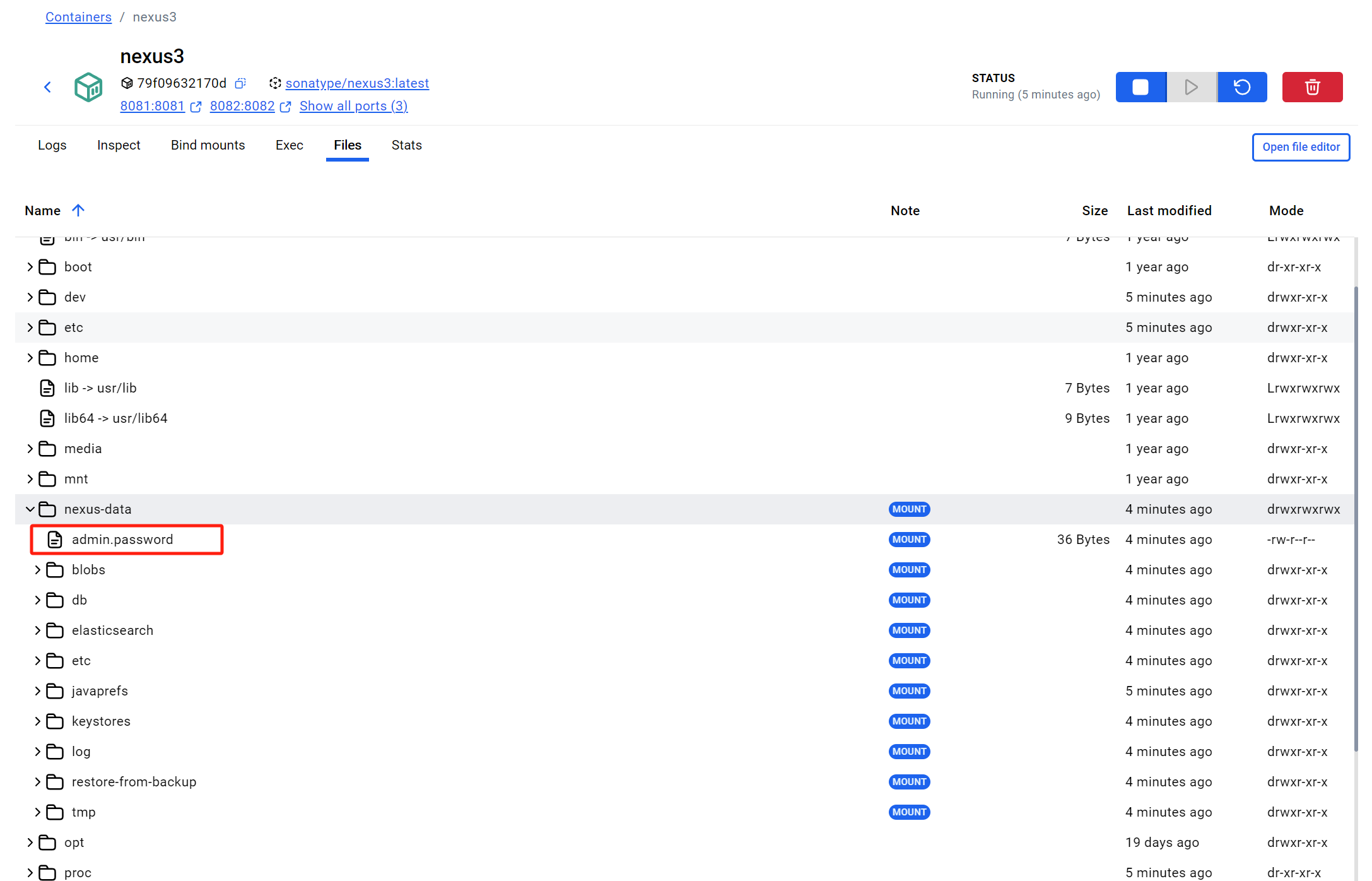Collapse the nexus-data folder
The image size is (1372, 881).
coord(30,509)
